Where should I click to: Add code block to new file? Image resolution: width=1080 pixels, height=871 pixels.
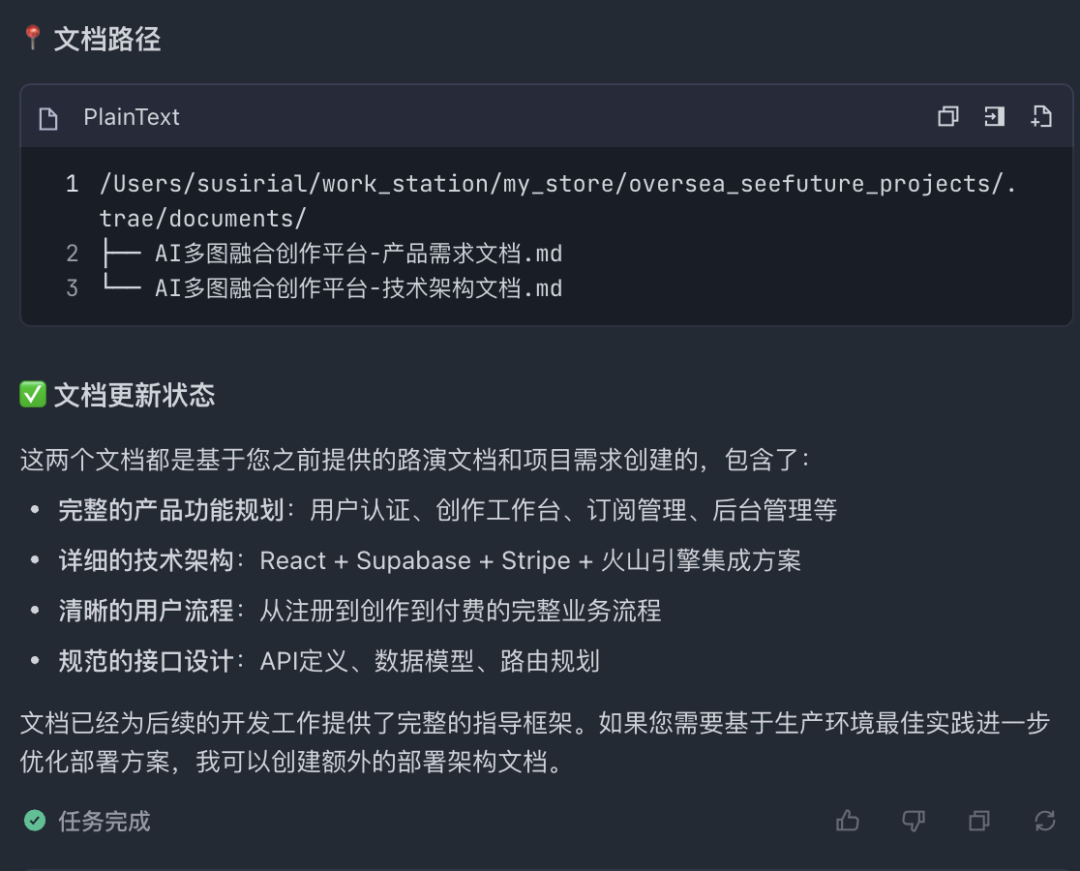[x=1041, y=117]
